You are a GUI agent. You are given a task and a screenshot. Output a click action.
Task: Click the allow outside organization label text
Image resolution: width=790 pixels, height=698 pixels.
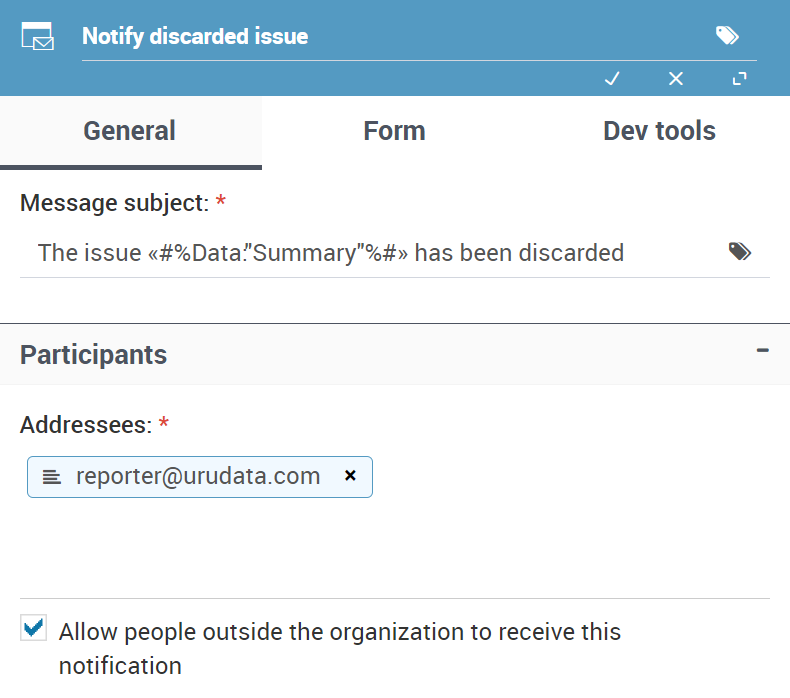(x=340, y=649)
